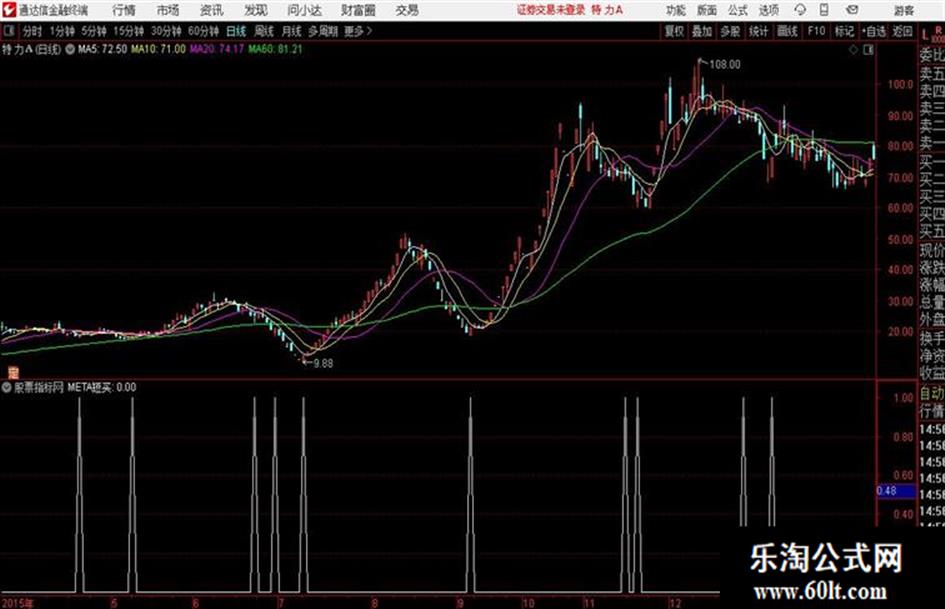The width and height of the screenshot is (945, 609).
Task: Open the envelope messages icon
Action: click(x=852, y=10)
